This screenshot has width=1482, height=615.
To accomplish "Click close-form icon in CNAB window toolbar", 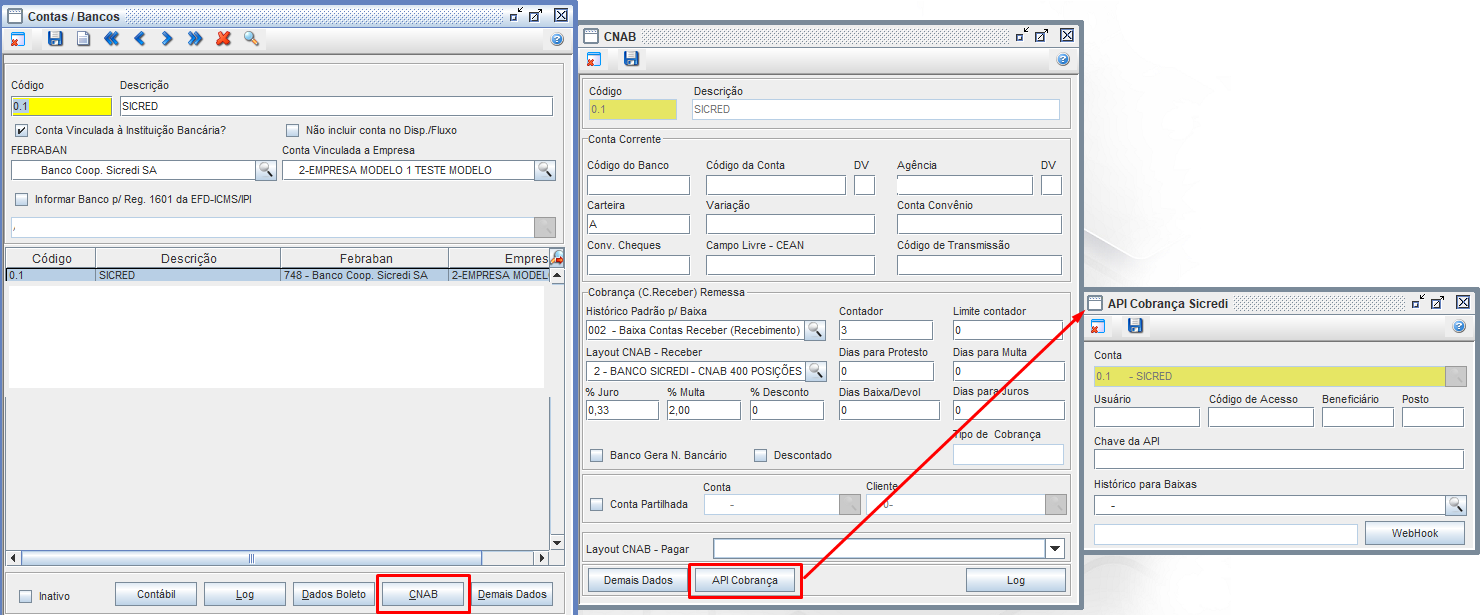I will [593, 59].
